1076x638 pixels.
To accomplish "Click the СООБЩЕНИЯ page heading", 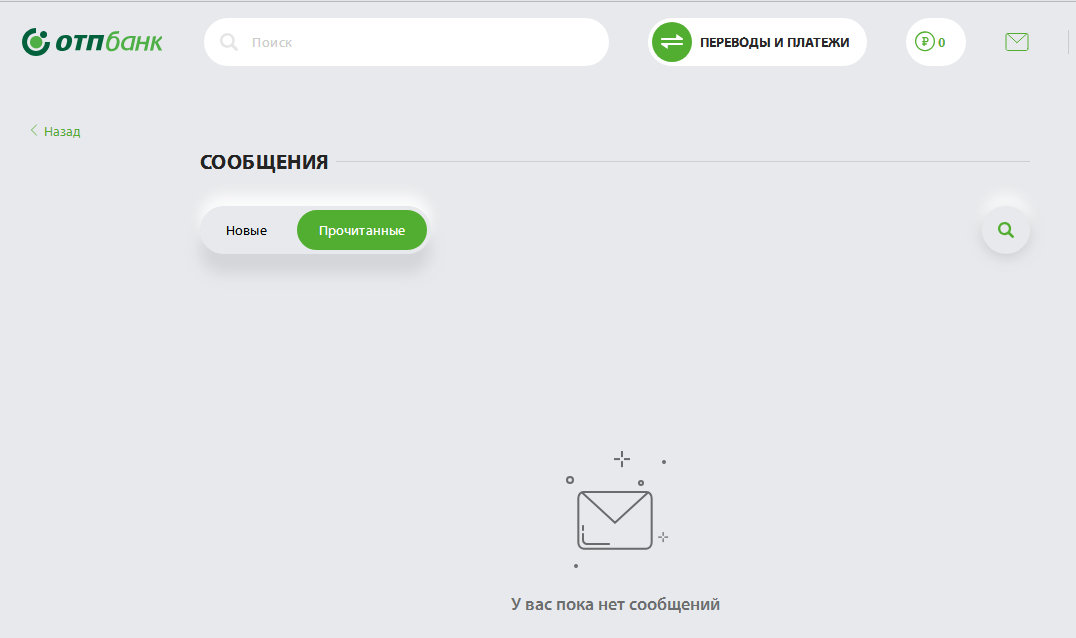I will click(264, 162).
